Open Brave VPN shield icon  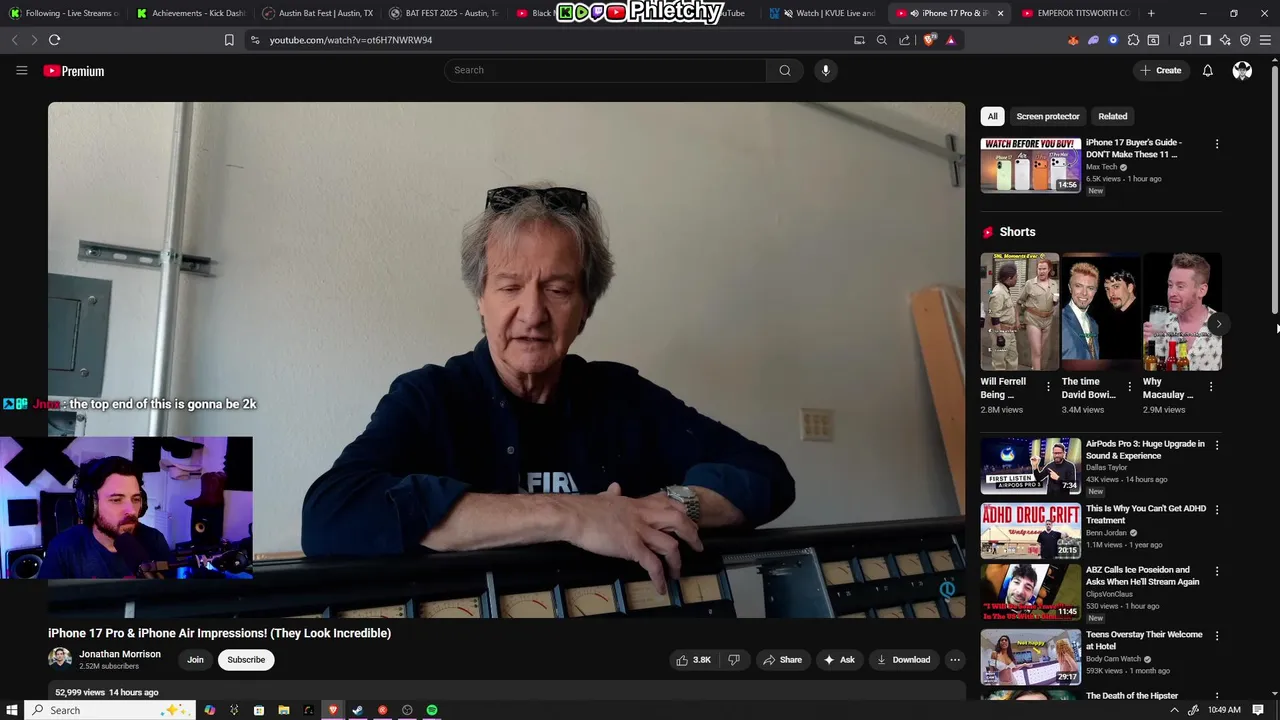(1245, 40)
